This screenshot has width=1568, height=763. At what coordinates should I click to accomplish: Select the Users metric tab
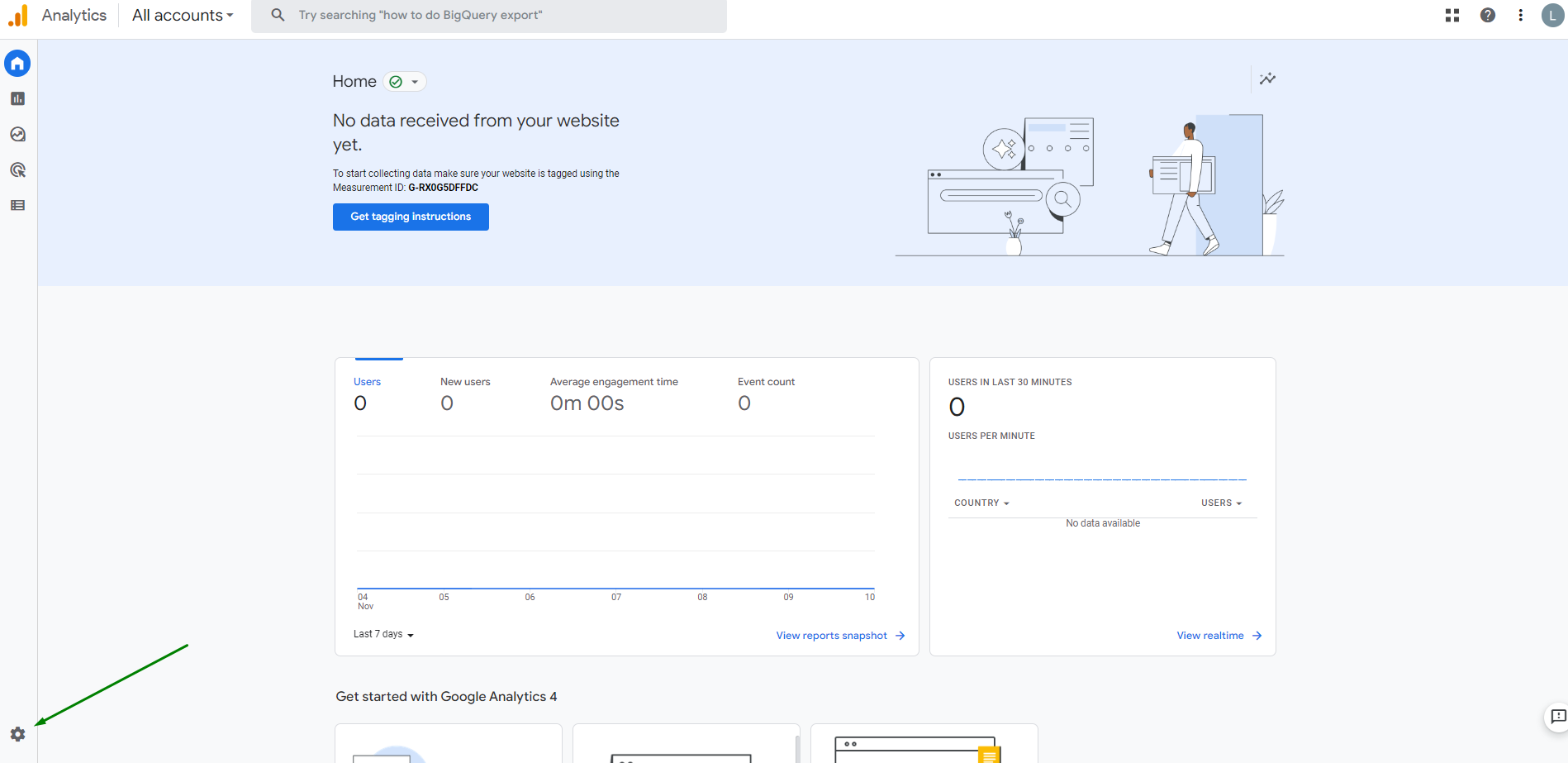368,393
